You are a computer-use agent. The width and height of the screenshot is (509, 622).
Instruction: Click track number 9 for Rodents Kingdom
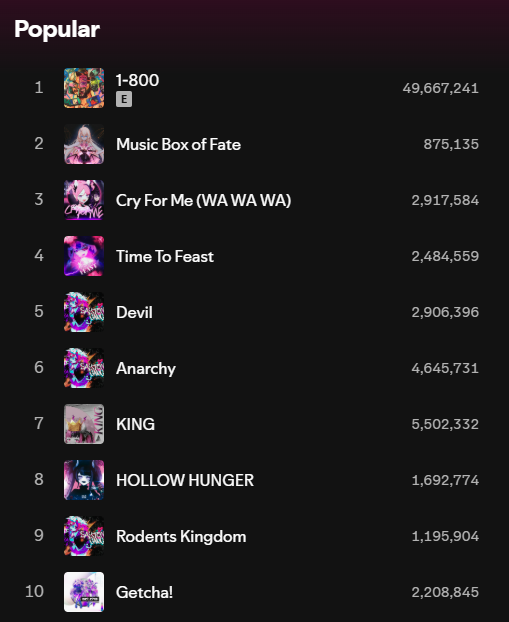click(x=39, y=535)
